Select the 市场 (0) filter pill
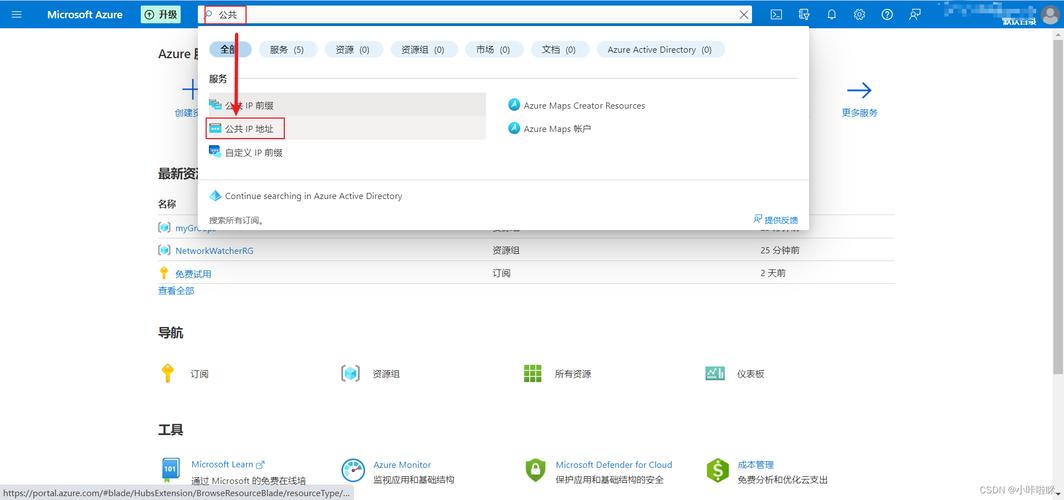 click(493, 50)
